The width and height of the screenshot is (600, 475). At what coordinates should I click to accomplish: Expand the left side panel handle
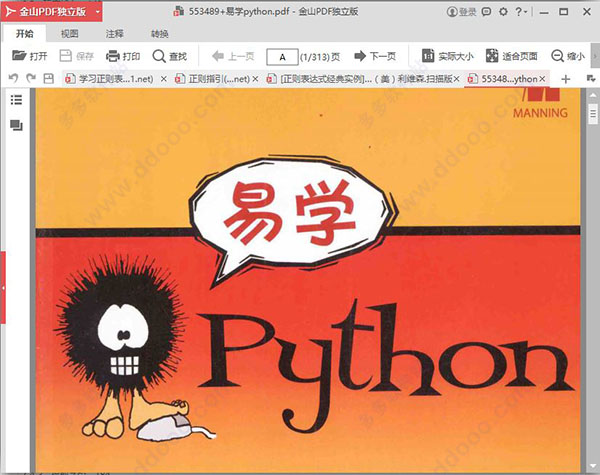(3, 287)
